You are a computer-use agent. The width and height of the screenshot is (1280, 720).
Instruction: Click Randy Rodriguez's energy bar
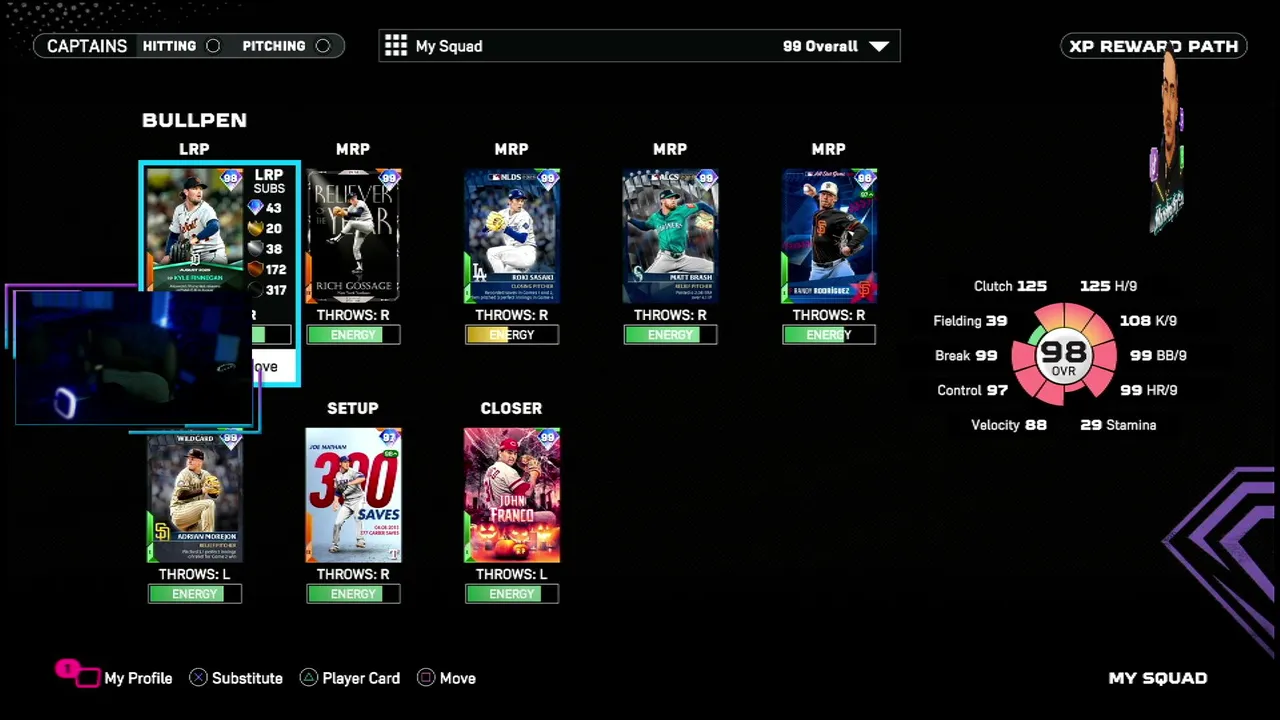(829, 335)
